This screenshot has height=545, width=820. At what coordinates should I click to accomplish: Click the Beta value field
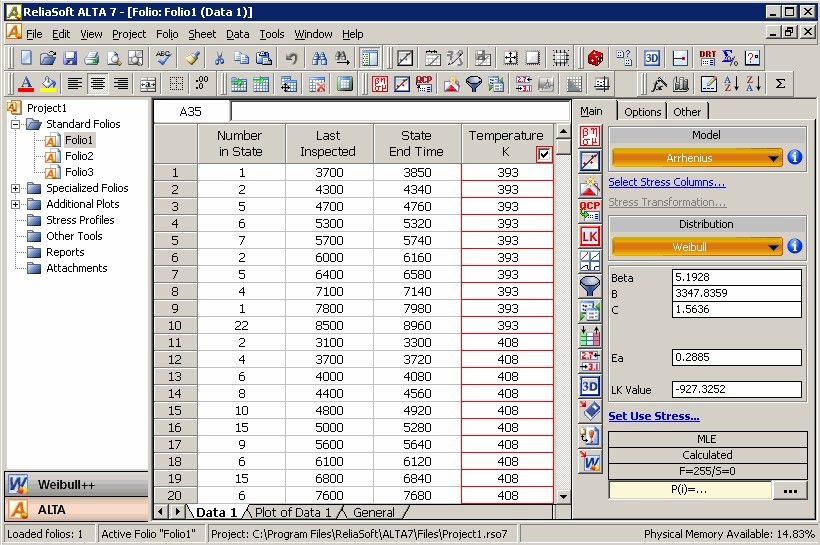pyautogui.click(x=736, y=278)
